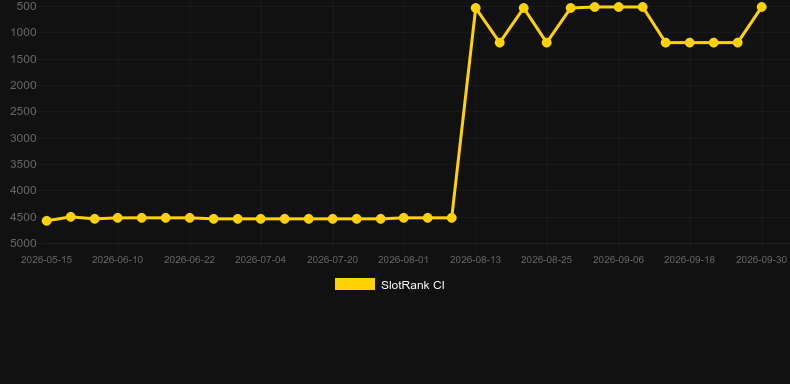The image size is (790, 384).
Task: Click the SlotRank CI legend label
Action: (x=413, y=285)
